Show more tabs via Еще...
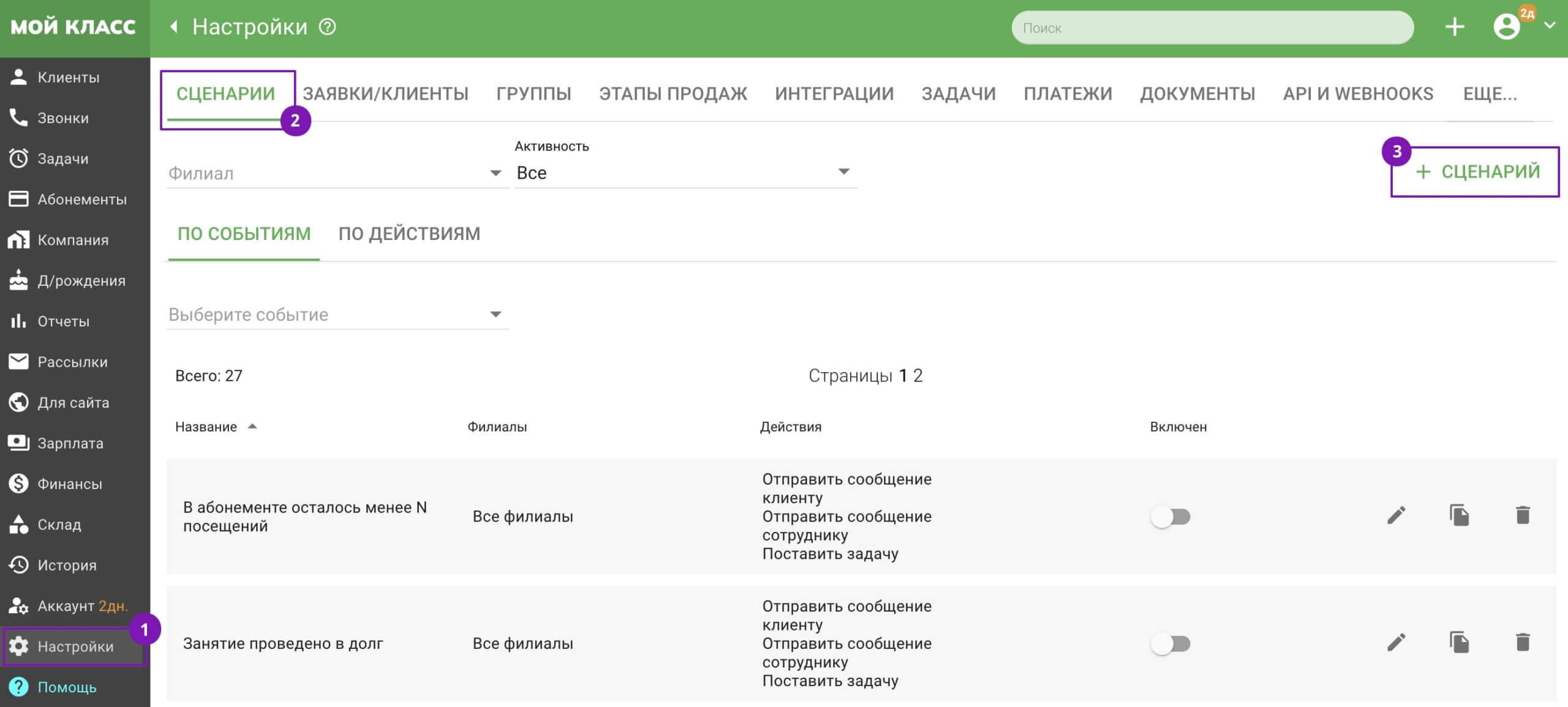Image resolution: width=1568 pixels, height=707 pixels. pyautogui.click(x=1490, y=94)
